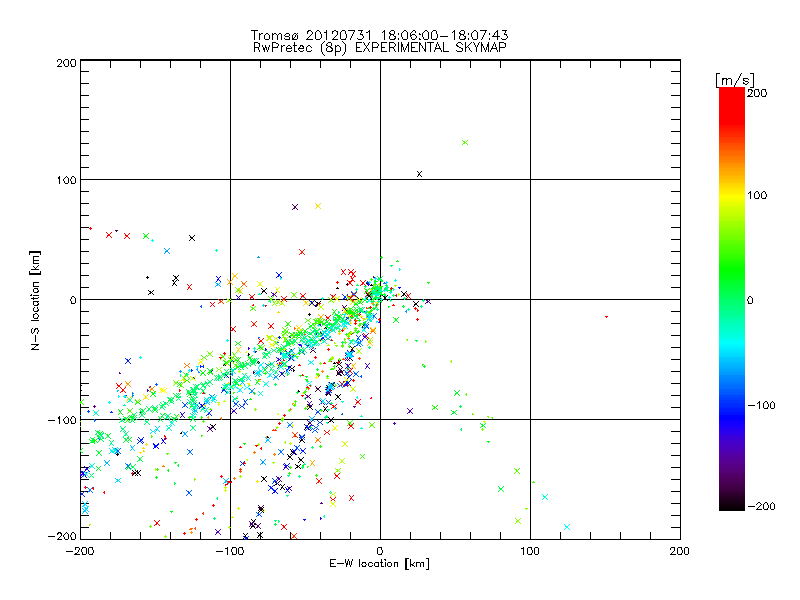Click the yellow band of the colorbar

(x=732, y=196)
